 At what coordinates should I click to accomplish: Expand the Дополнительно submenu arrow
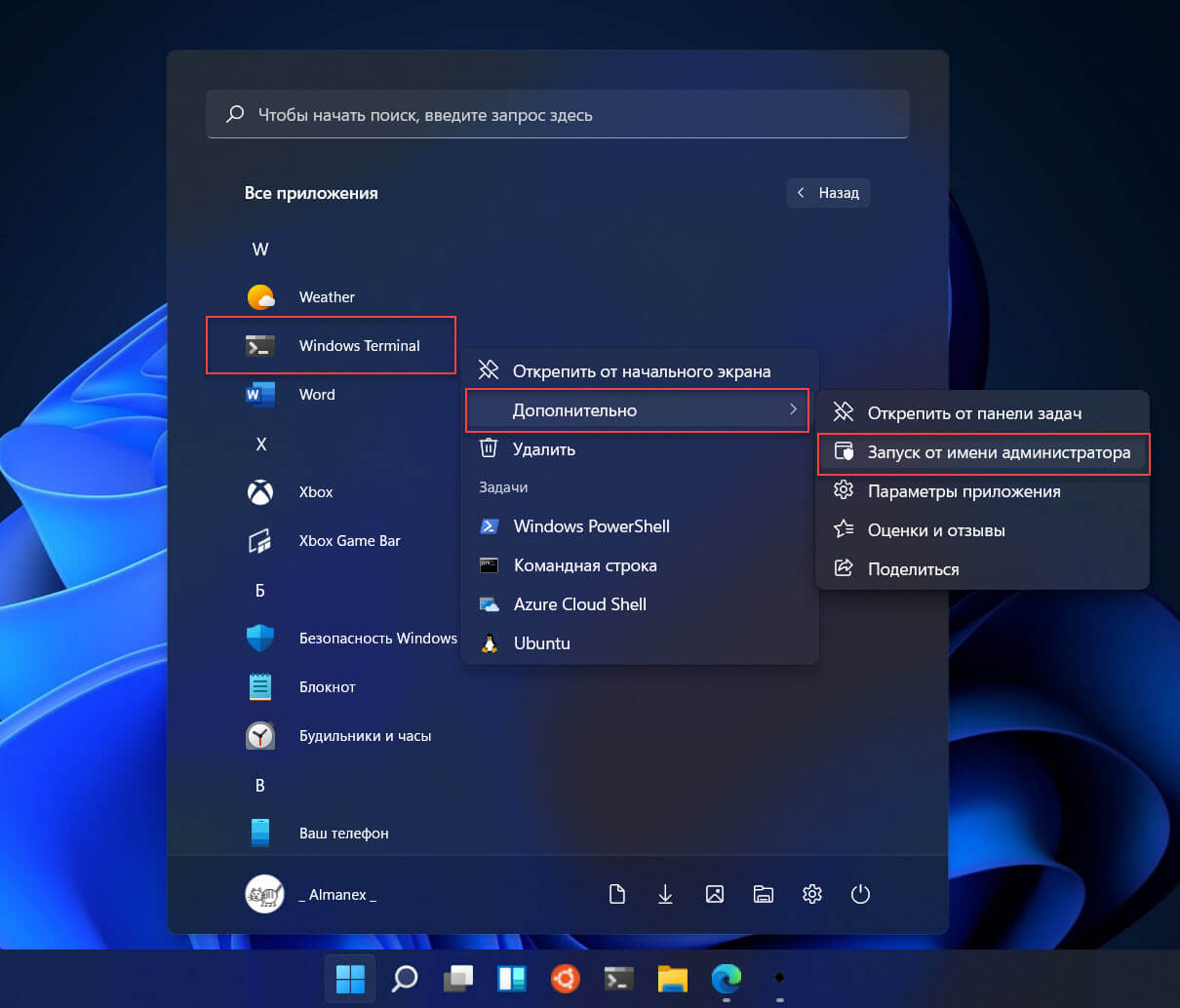(794, 410)
